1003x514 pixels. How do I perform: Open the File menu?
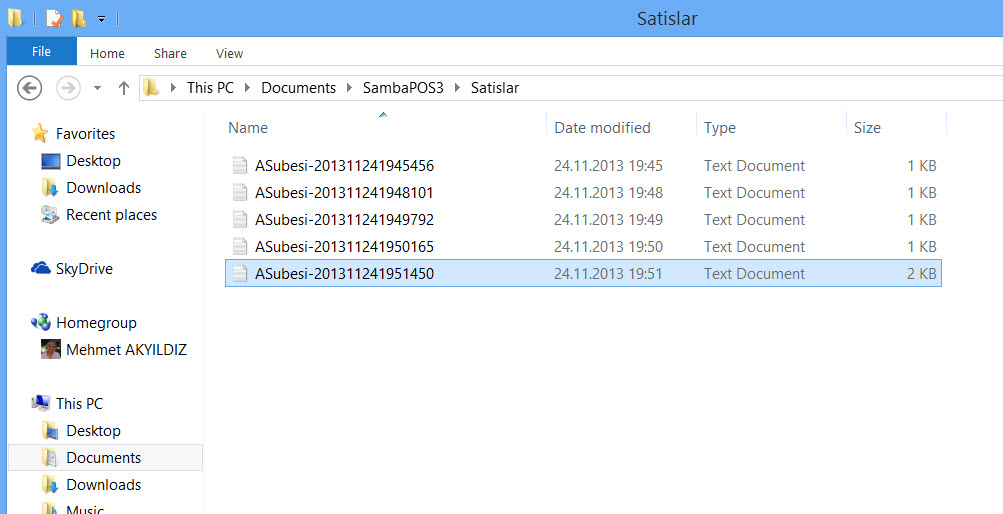click(x=41, y=52)
